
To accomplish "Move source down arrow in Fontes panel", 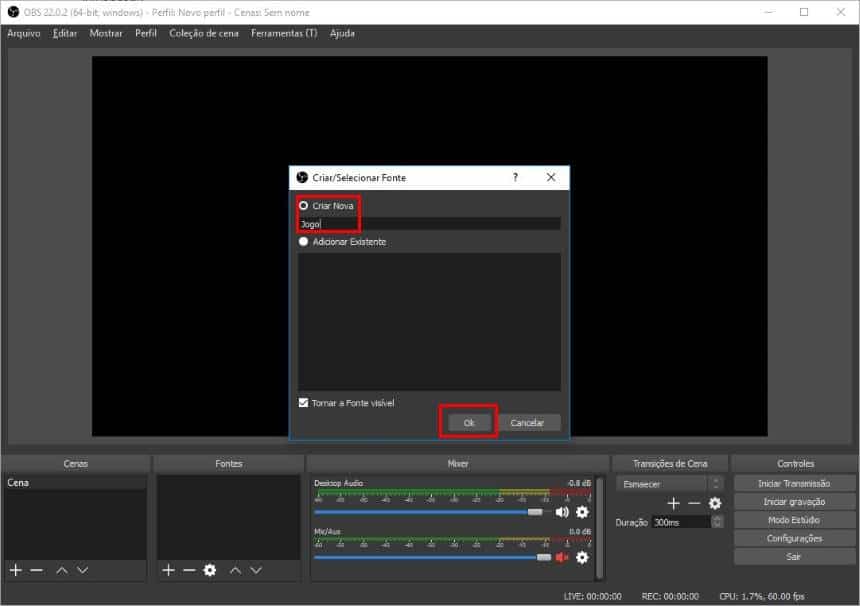I will tap(256, 570).
